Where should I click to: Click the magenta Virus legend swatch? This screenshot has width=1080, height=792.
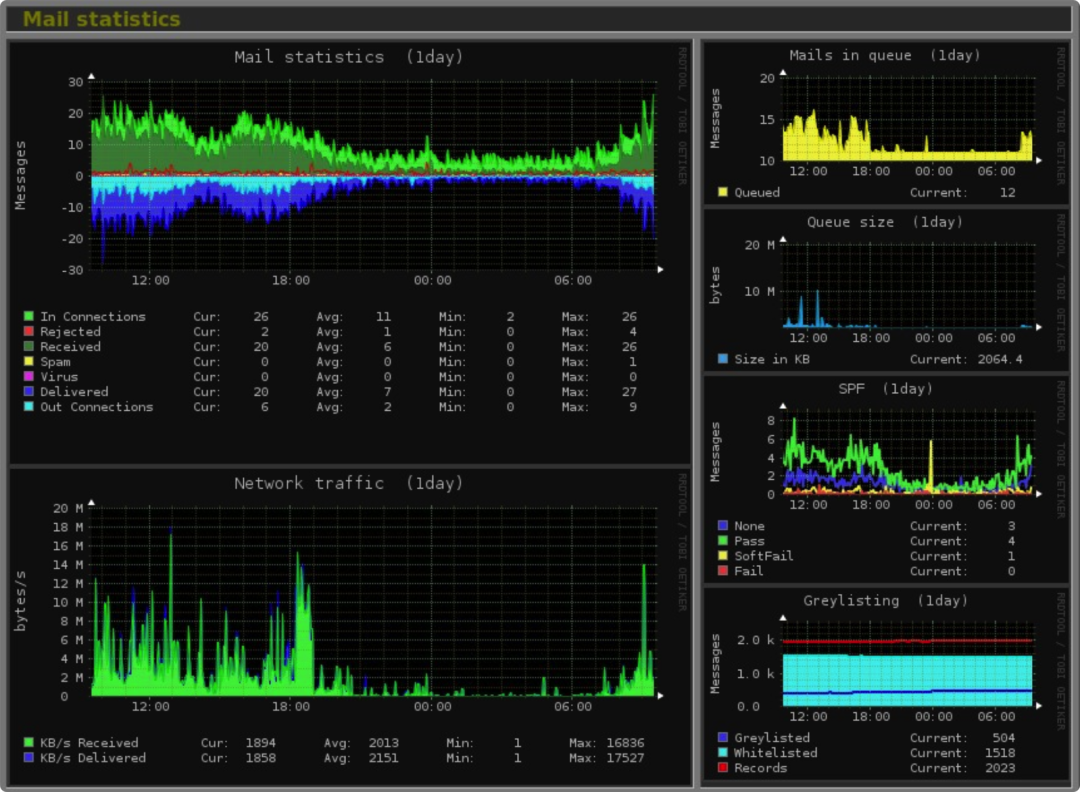29,377
